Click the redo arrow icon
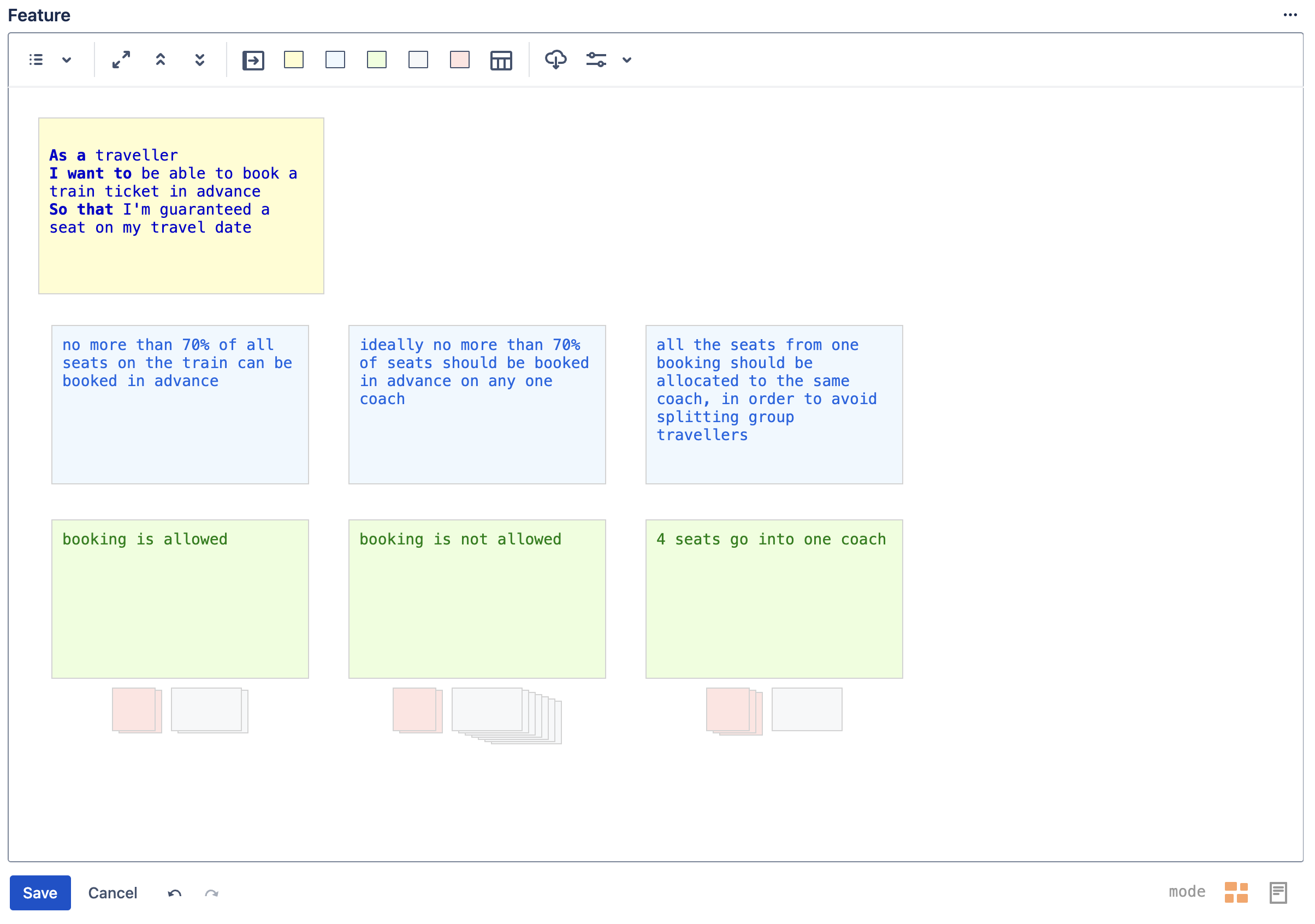This screenshot has width=1315, height=924. (212, 893)
